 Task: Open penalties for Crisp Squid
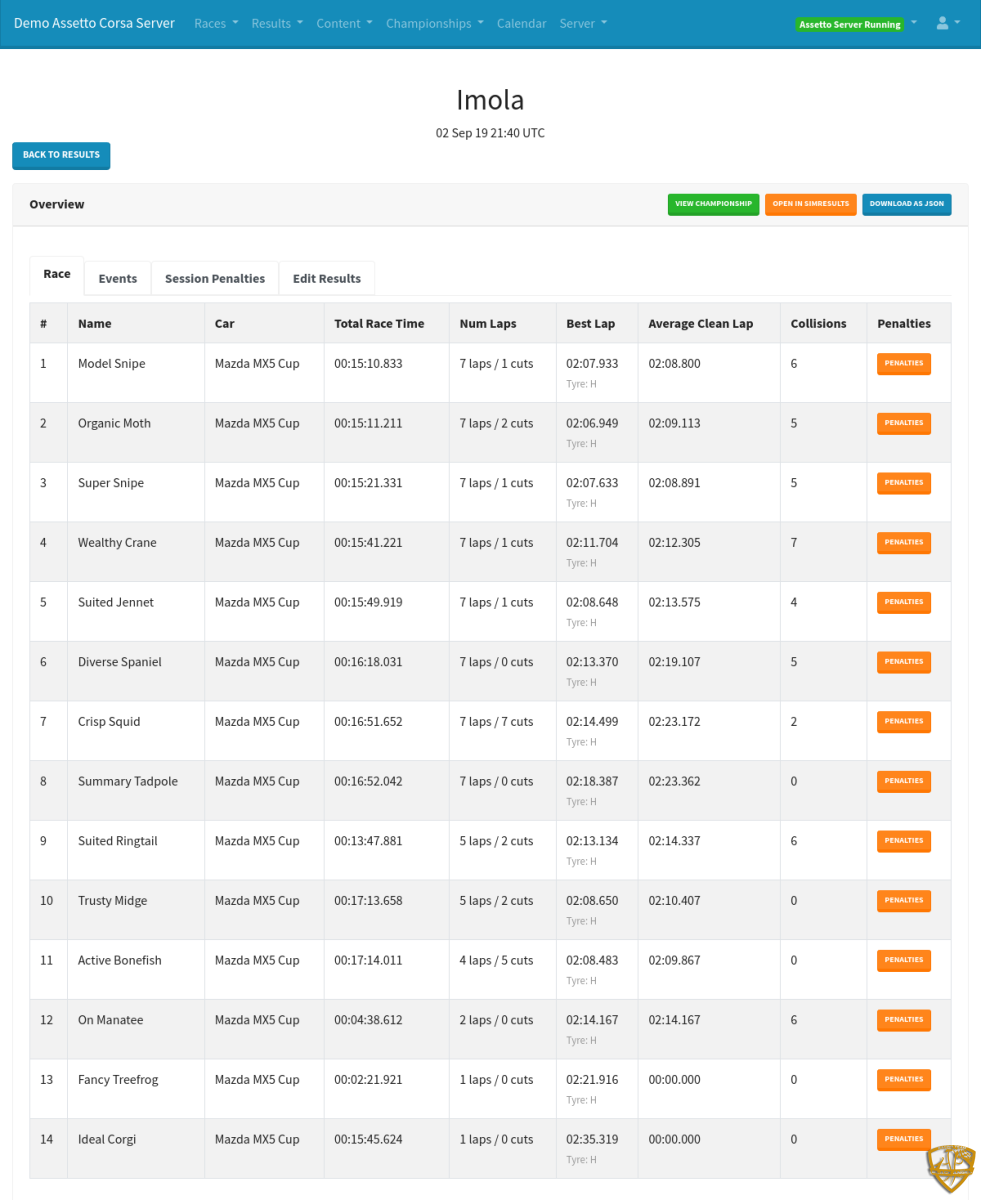[903, 721]
